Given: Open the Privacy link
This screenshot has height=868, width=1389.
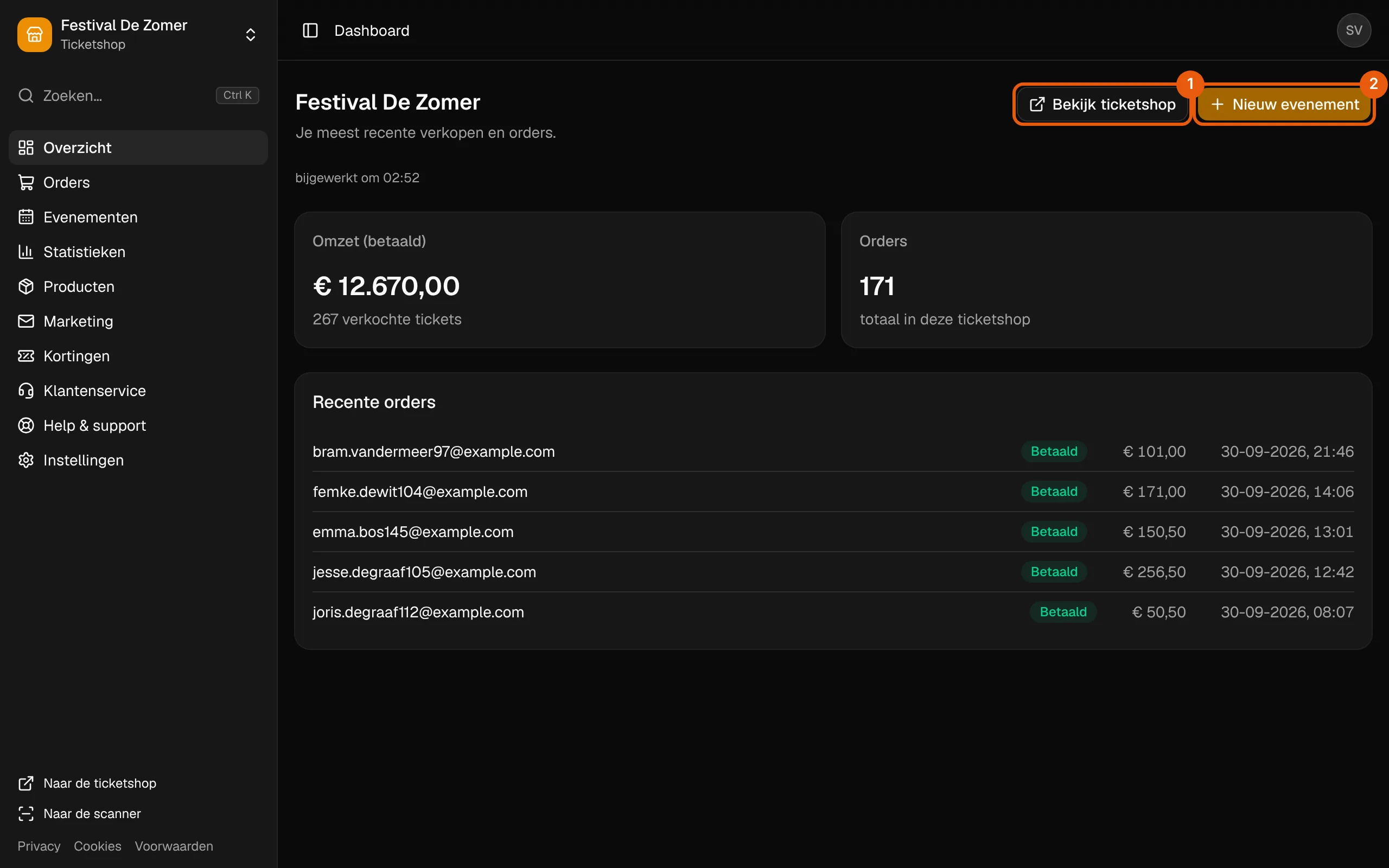Looking at the screenshot, I should click(39, 846).
